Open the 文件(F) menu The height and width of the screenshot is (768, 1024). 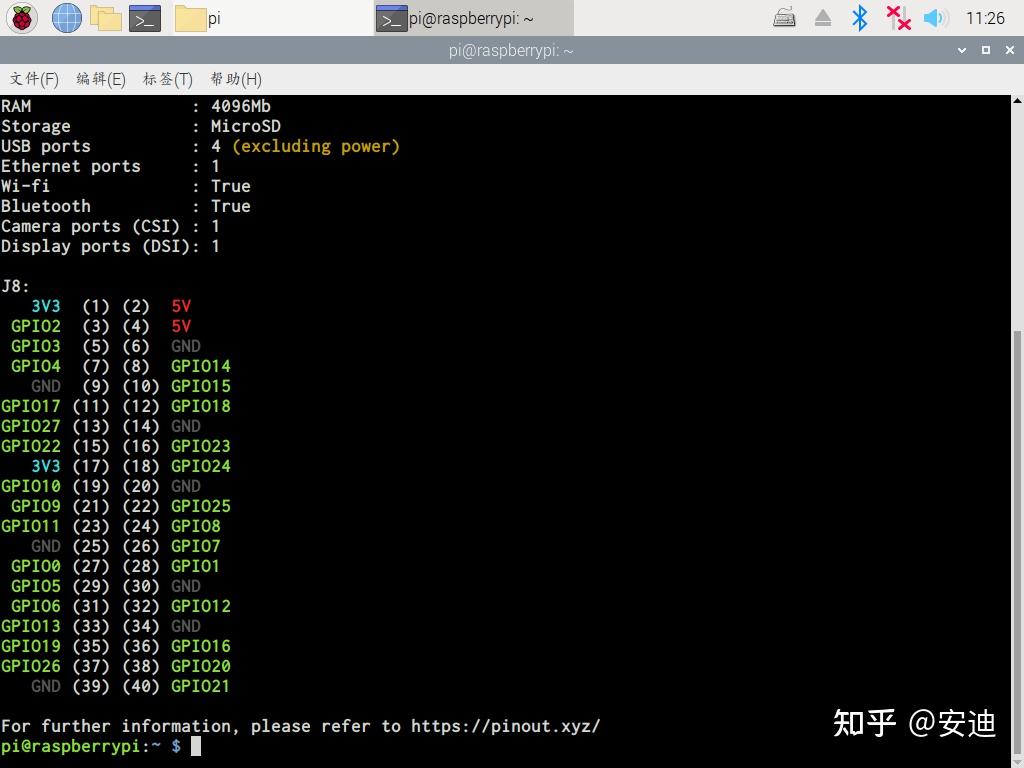click(33, 79)
